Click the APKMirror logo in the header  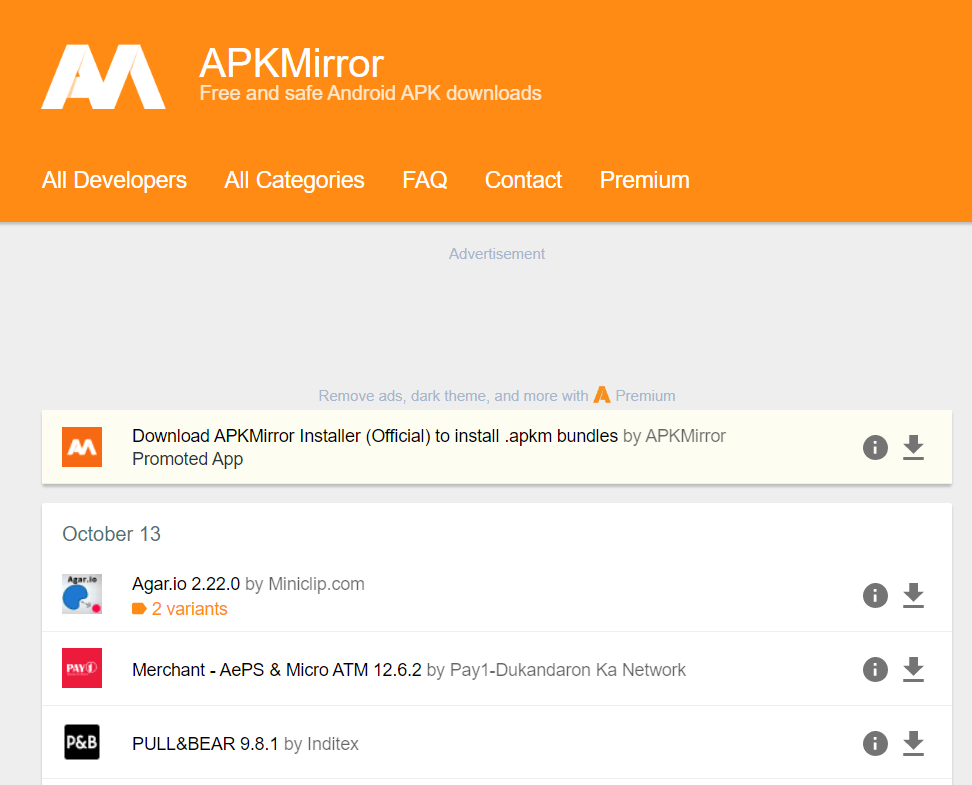click(104, 77)
